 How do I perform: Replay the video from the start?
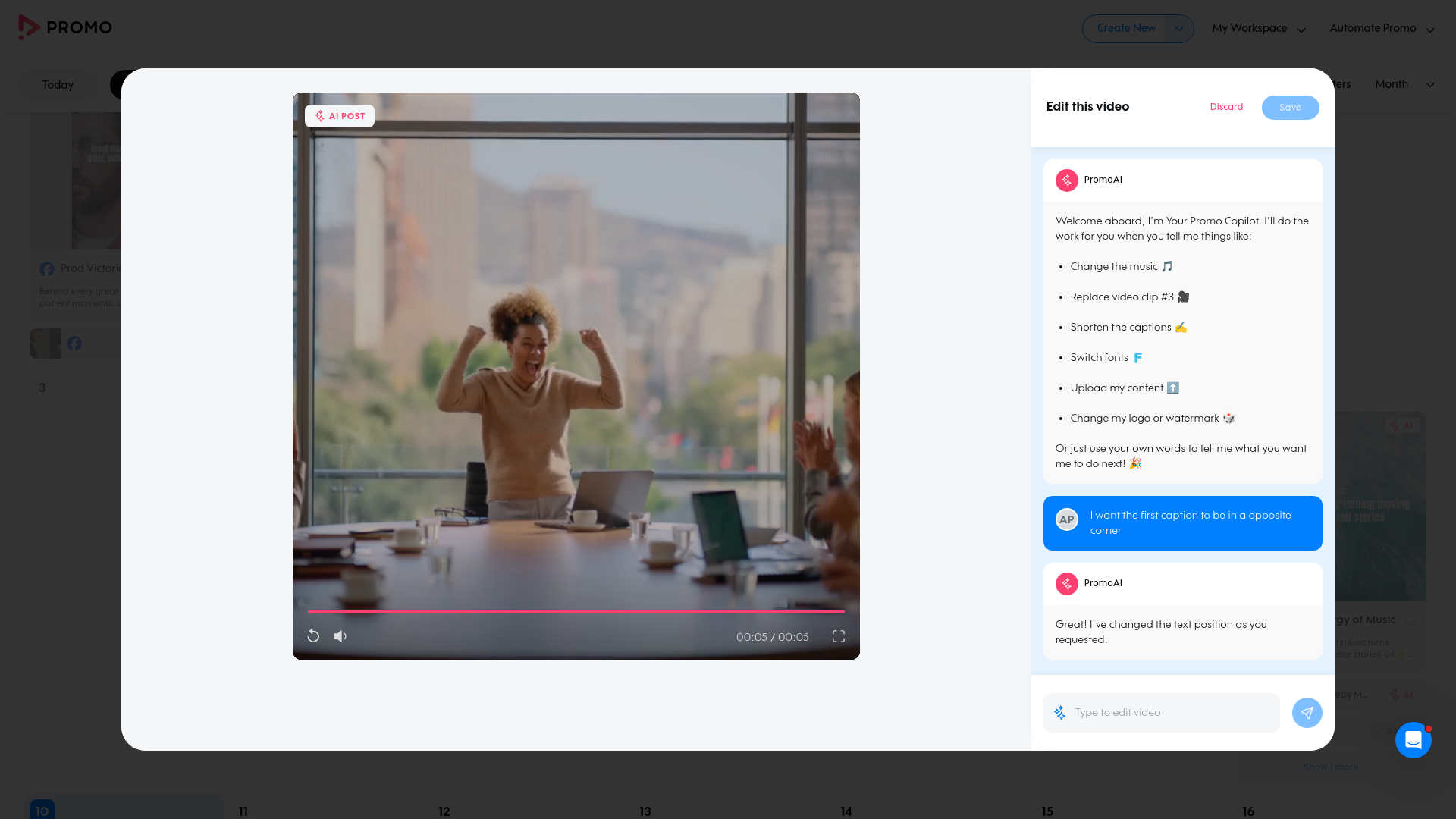[313, 636]
